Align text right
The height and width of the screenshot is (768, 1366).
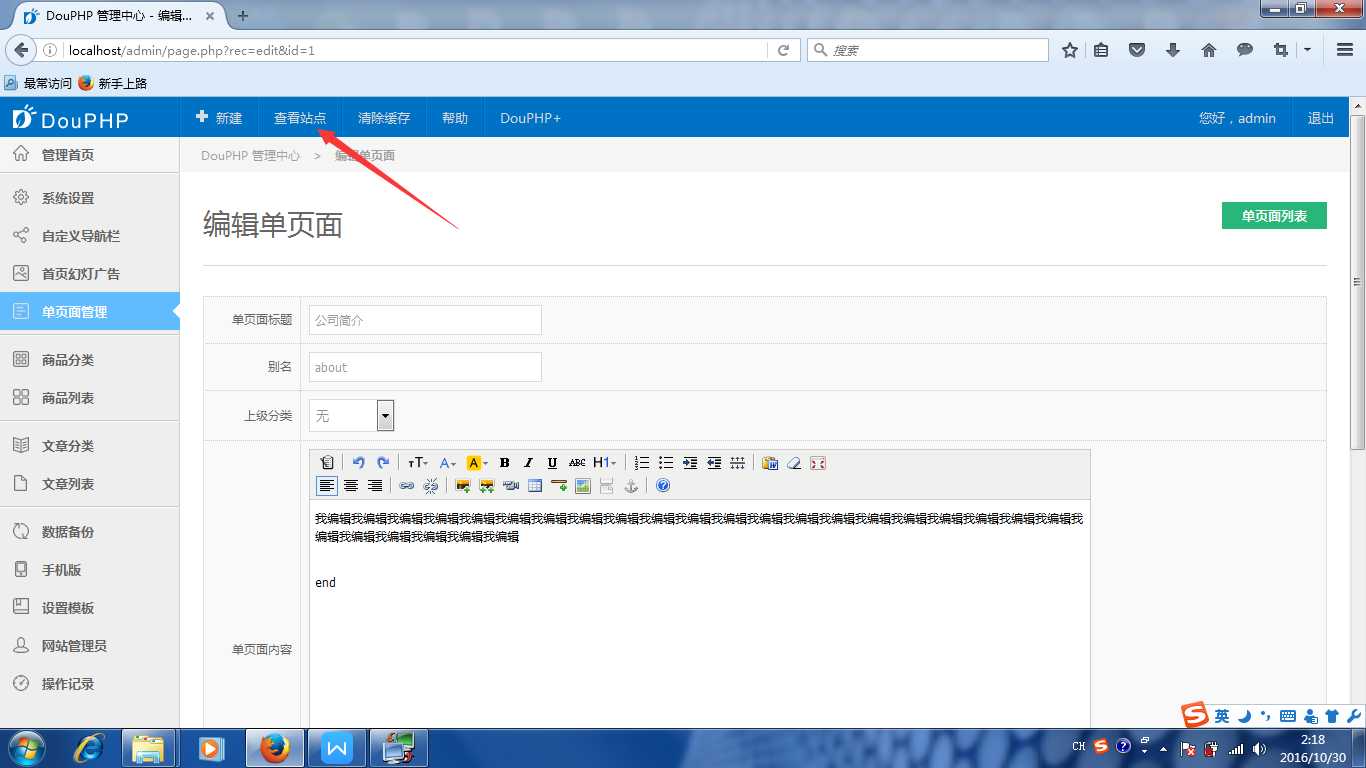click(x=375, y=486)
